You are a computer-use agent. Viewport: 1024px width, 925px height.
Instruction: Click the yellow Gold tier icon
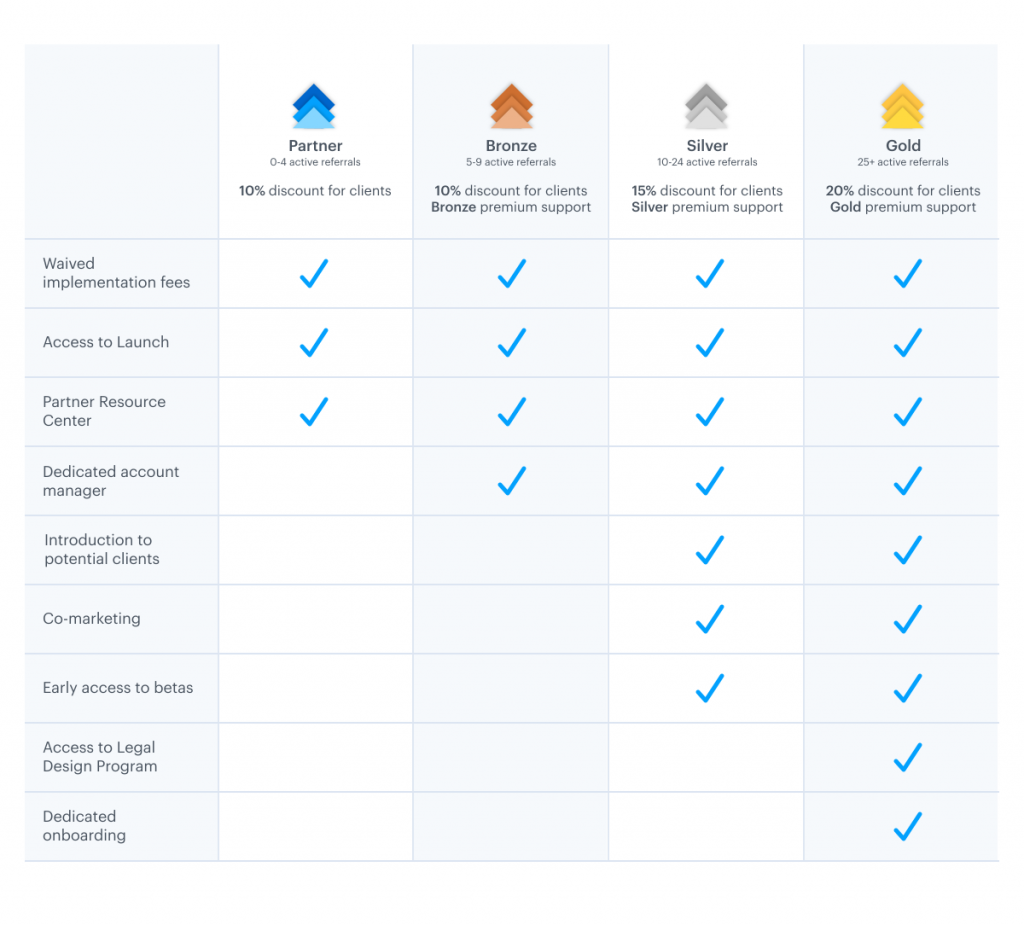click(x=903, y=106)
